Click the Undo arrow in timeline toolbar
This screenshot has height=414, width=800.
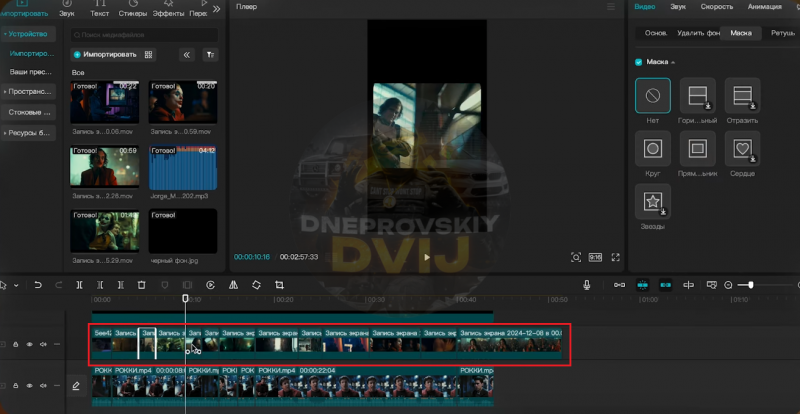[x=38, y=285]
